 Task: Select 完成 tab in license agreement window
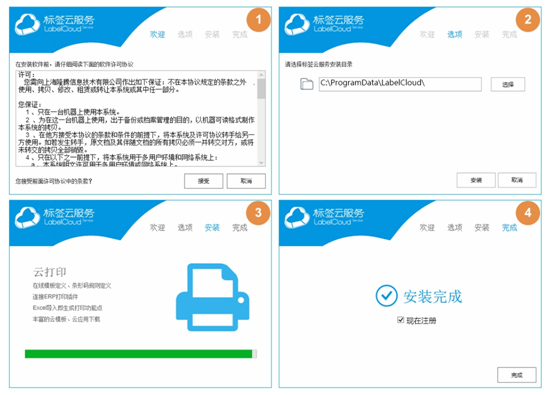click(x=240, y=34)
